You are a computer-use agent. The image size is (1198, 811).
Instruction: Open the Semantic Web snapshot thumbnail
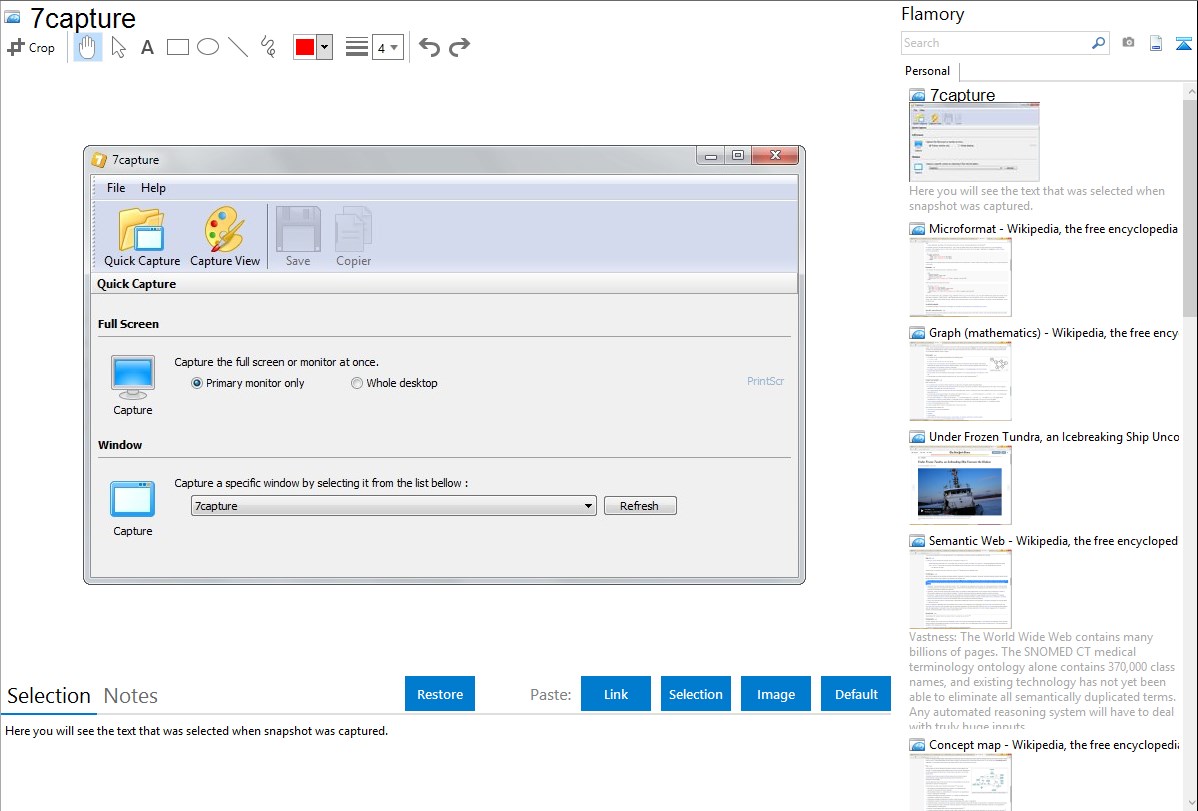(960, 589)
